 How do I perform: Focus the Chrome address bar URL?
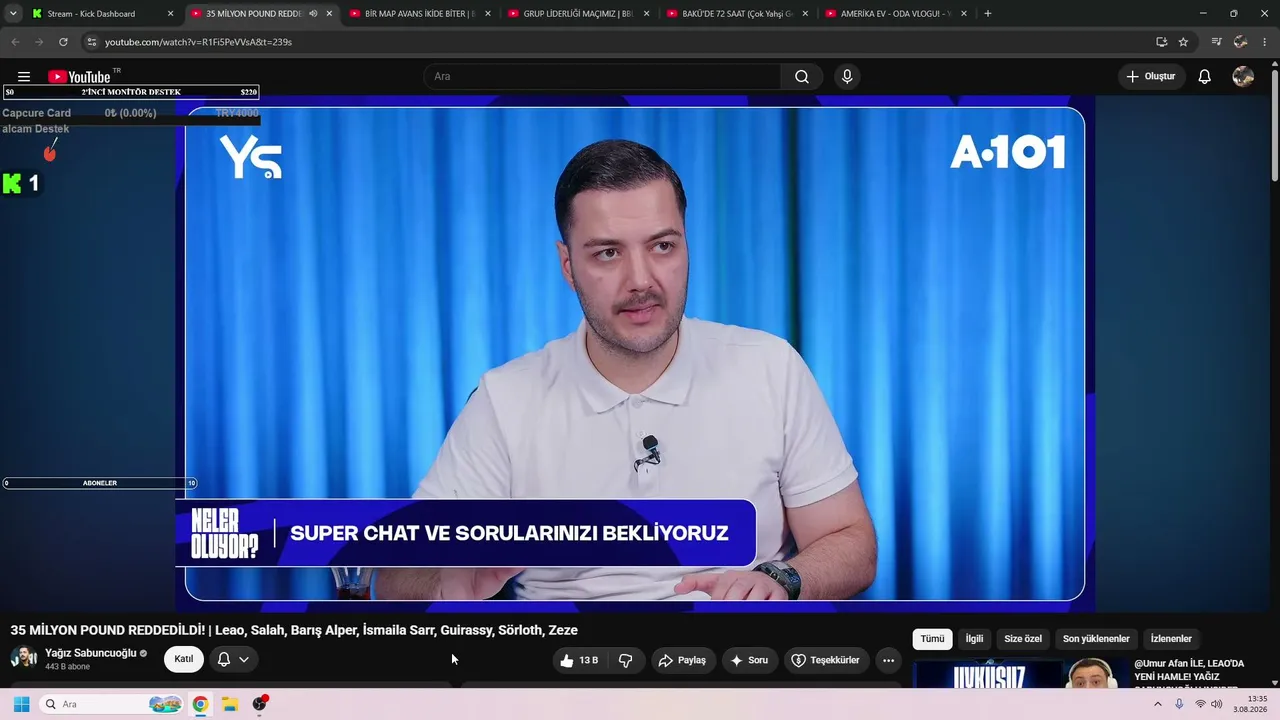pos(199,42)
